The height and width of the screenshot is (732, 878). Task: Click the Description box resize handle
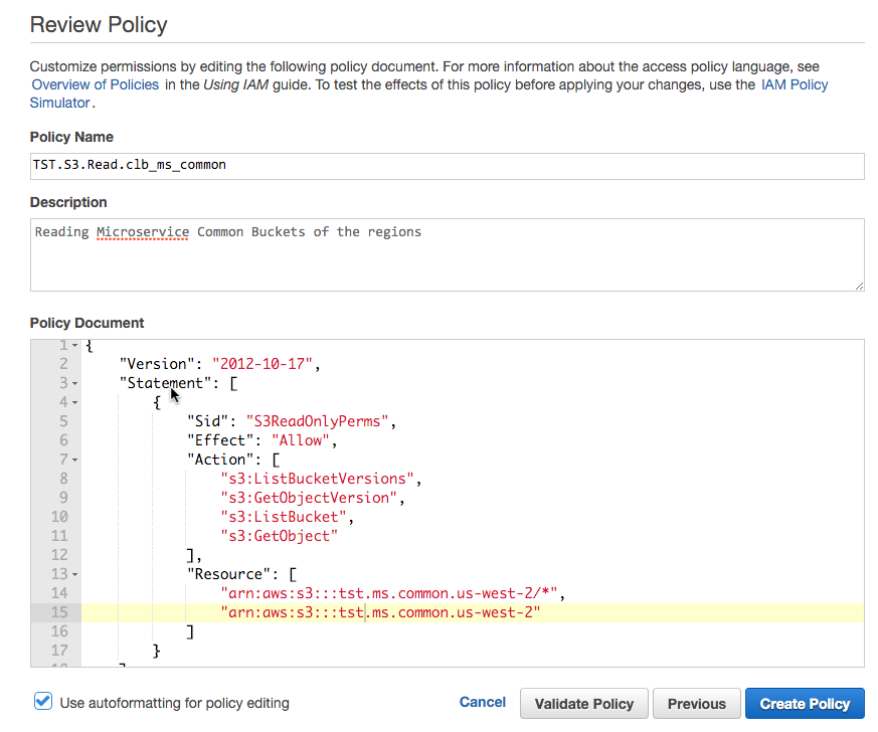pos(859,286)
